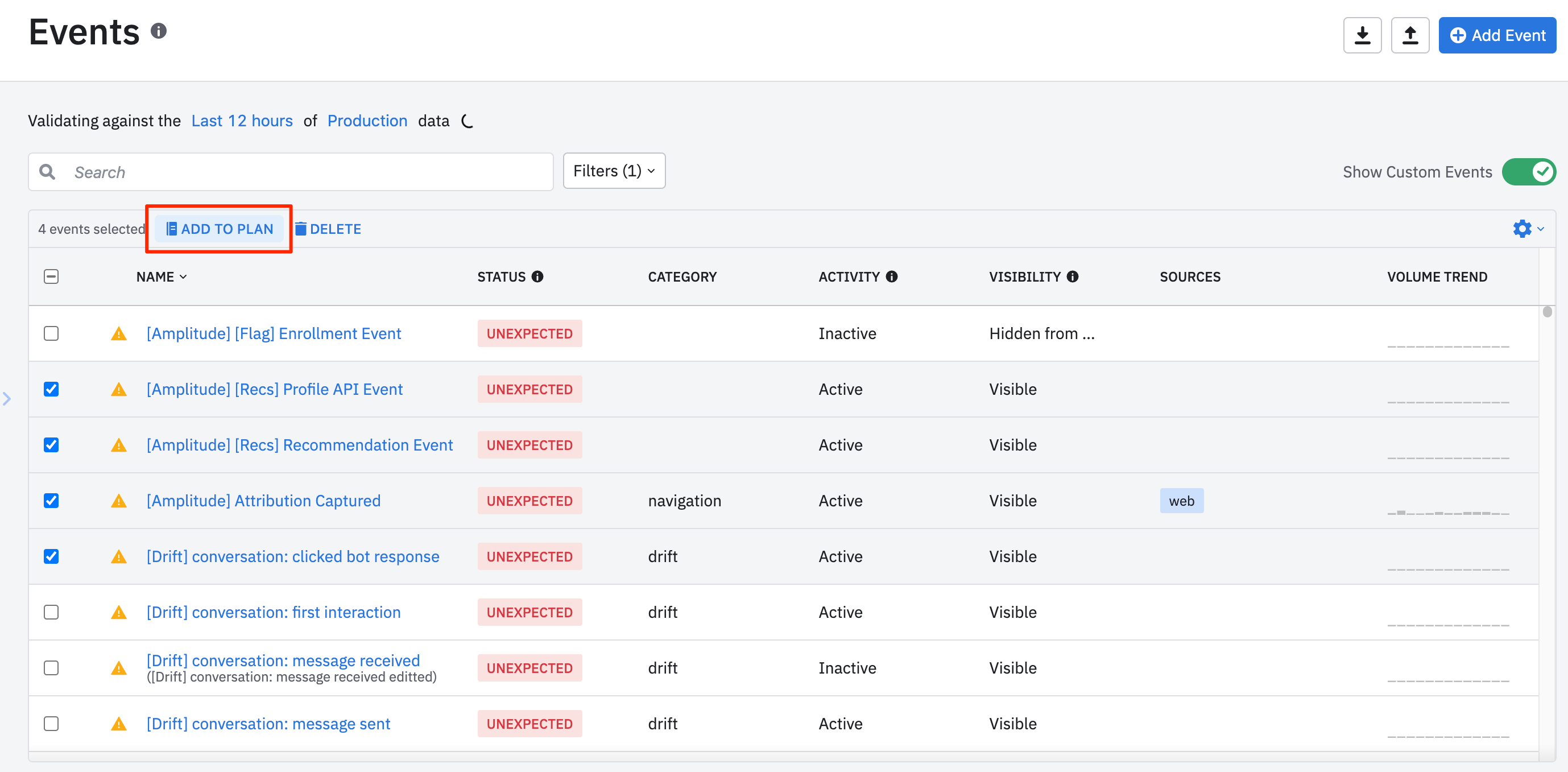Click the Add Event button
This screenshot has width=1568, height=772.
(x=1497, y=35)
